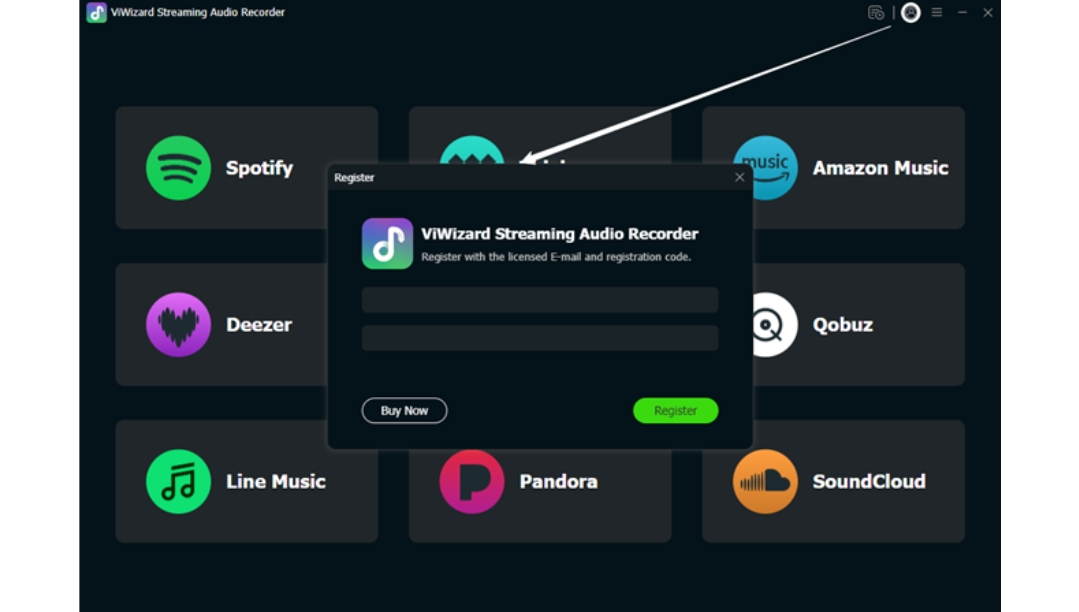Click the account profile icon in title bar

click(x=910, y=13)
